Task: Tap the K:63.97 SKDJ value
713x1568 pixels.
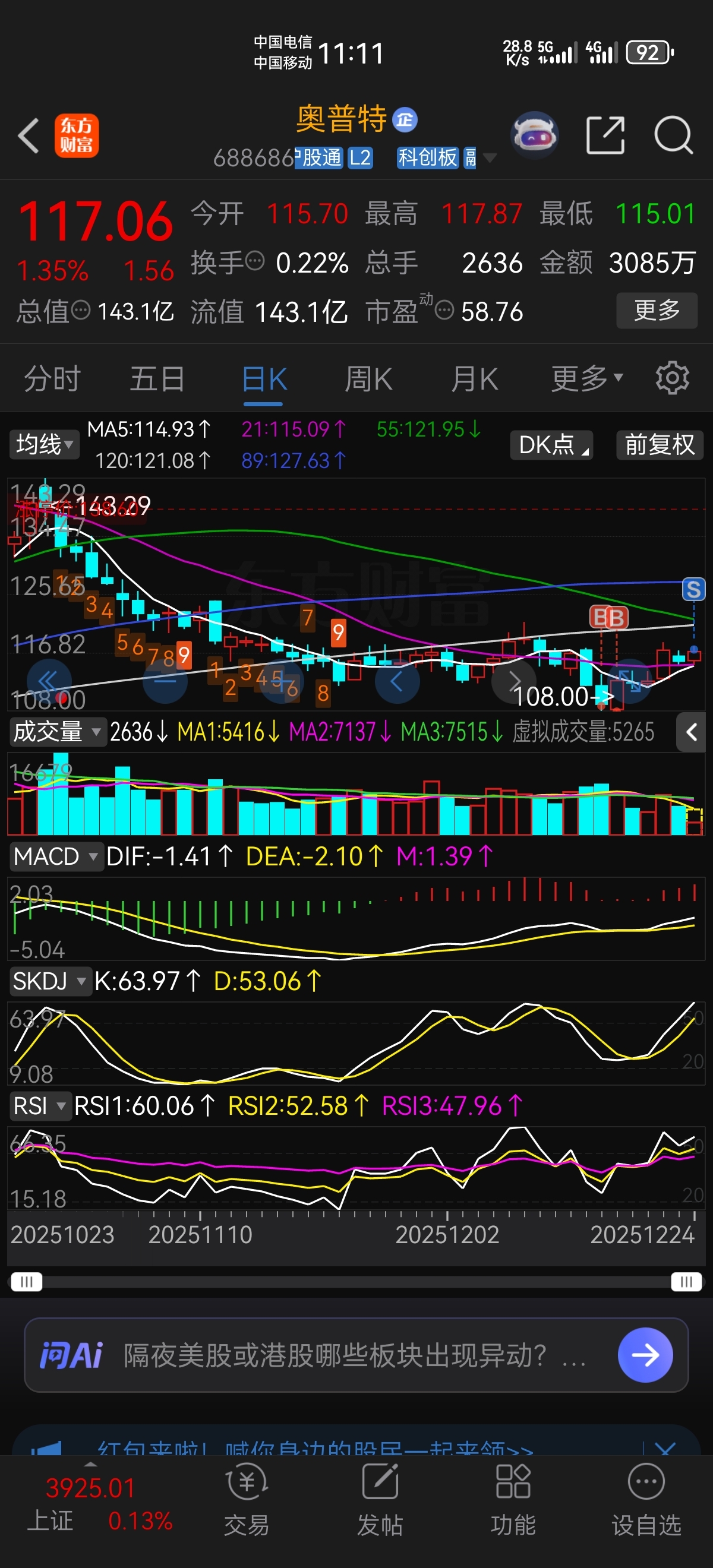Action: [146, 981]
